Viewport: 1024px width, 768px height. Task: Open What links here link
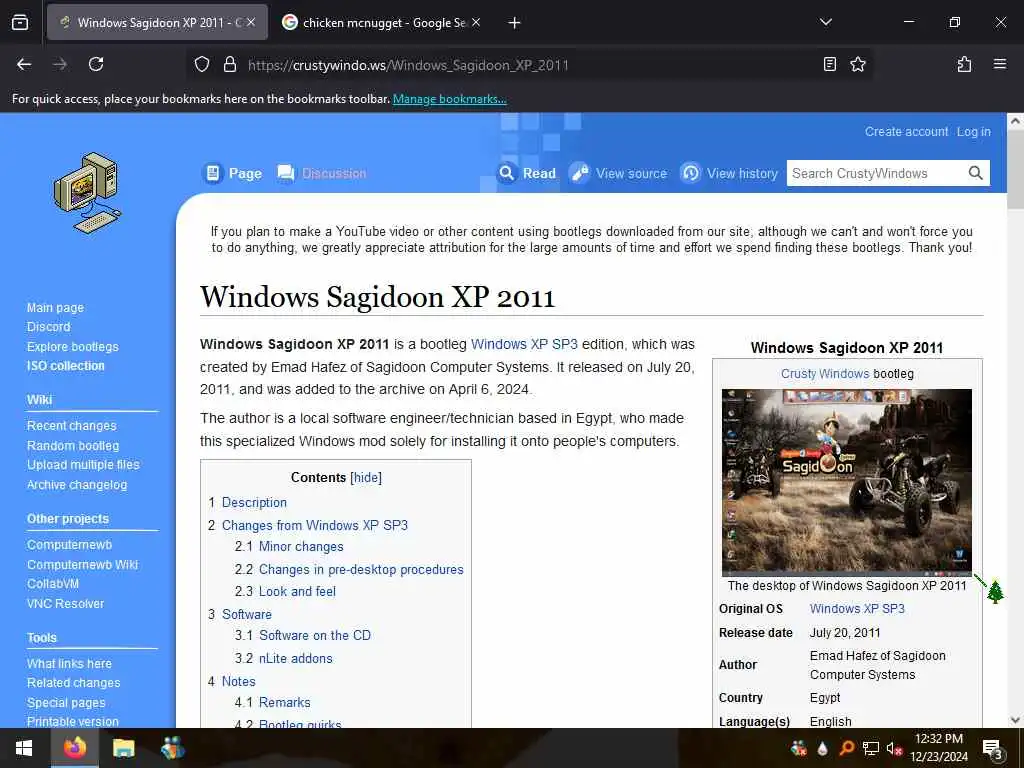pos(69,664)
